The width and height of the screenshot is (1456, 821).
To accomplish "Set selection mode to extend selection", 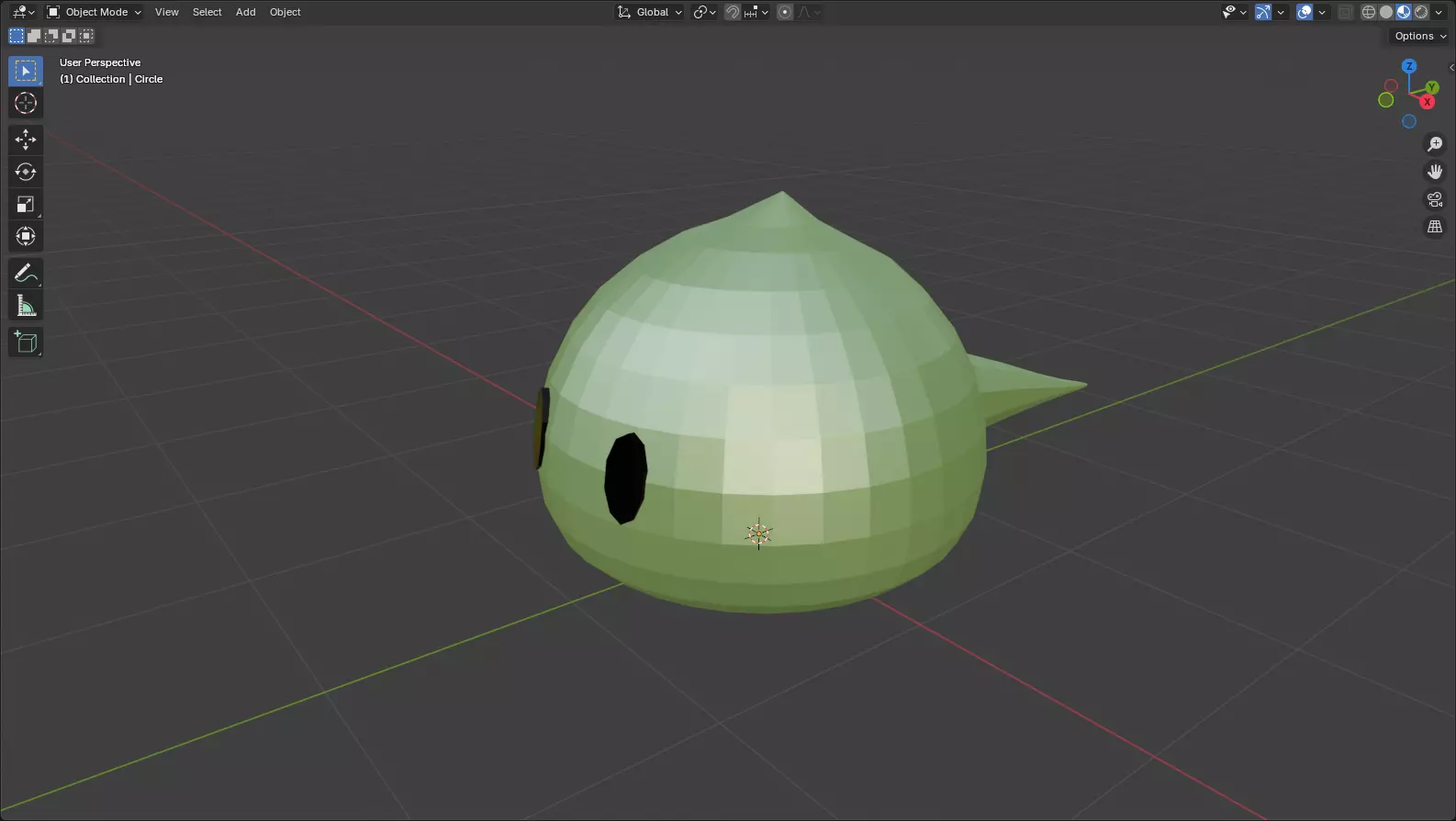I will pyautogui.click(x=34, y=36).
